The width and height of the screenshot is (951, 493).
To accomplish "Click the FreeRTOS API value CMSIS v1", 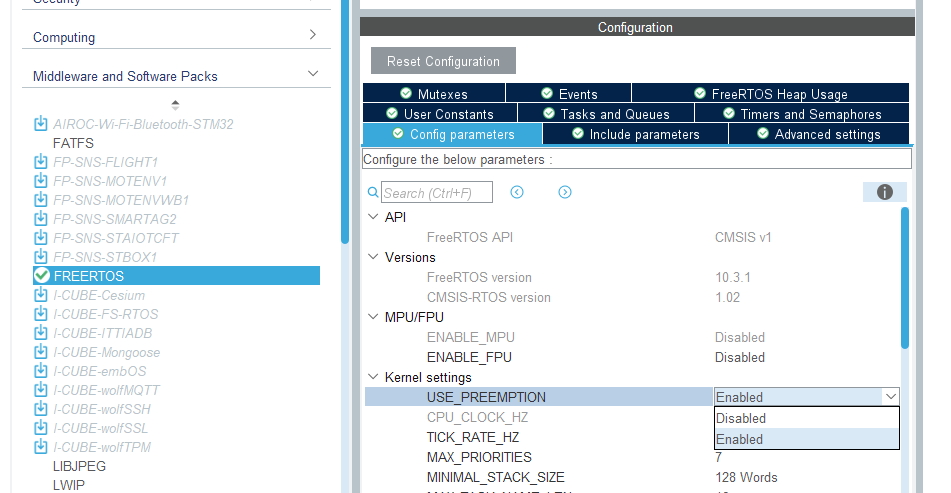I will pos(743,237).
